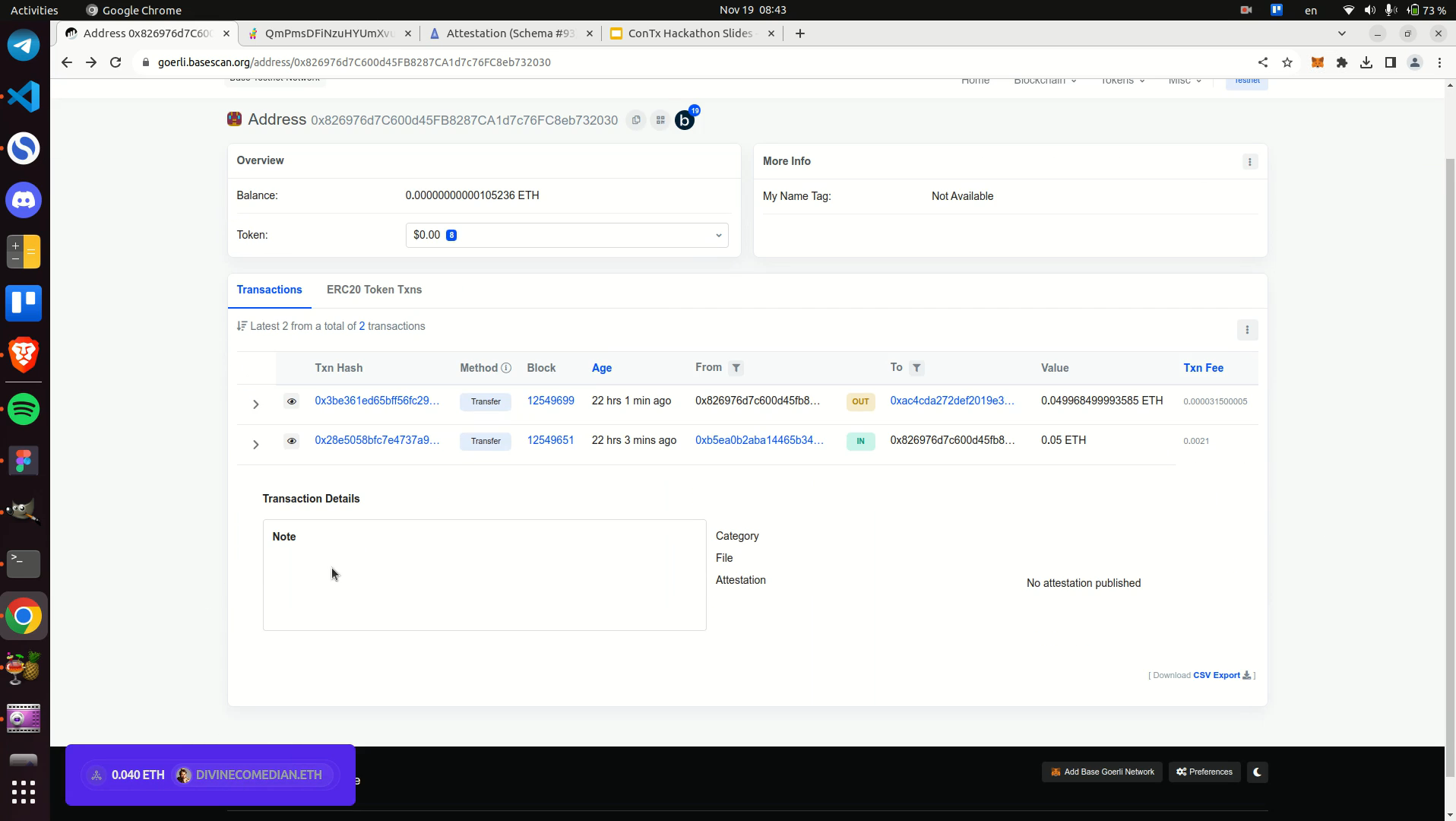The height and width of the screenshot is (821, 1456).
Task: Open Chrome tab search dropdown
Action: (1342, 33)
